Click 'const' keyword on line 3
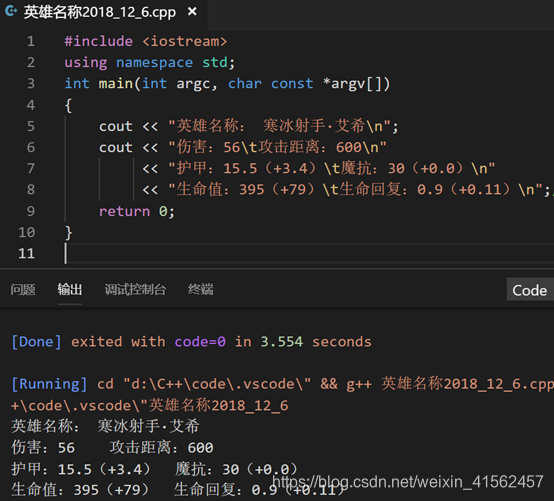 tap(292, 84)
